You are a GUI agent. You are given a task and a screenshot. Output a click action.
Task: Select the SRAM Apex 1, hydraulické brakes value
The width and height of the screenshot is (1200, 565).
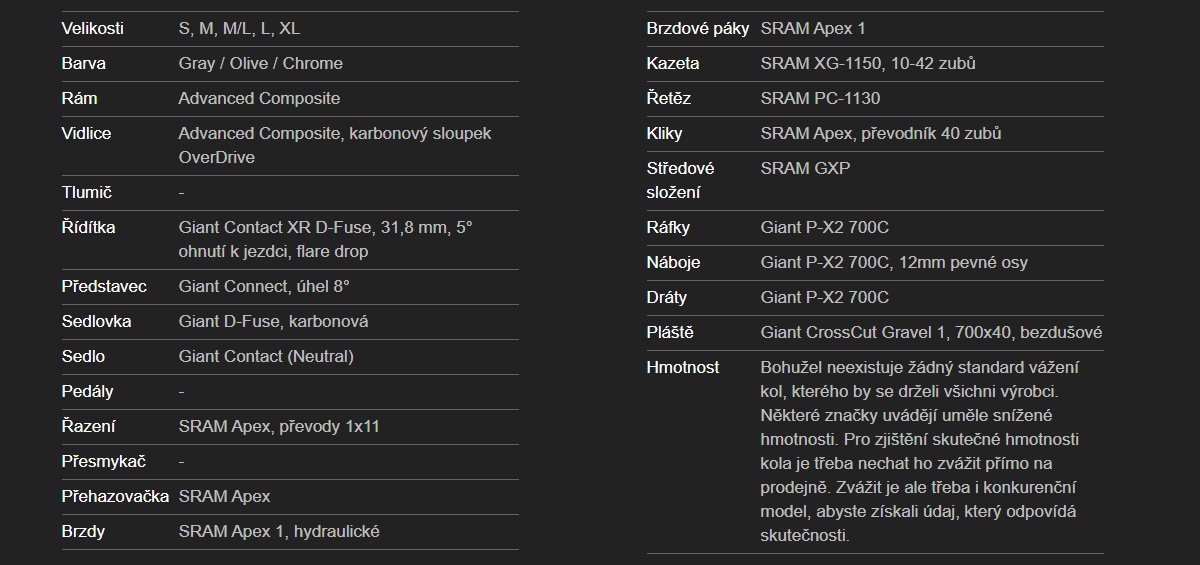click(279, 531)
